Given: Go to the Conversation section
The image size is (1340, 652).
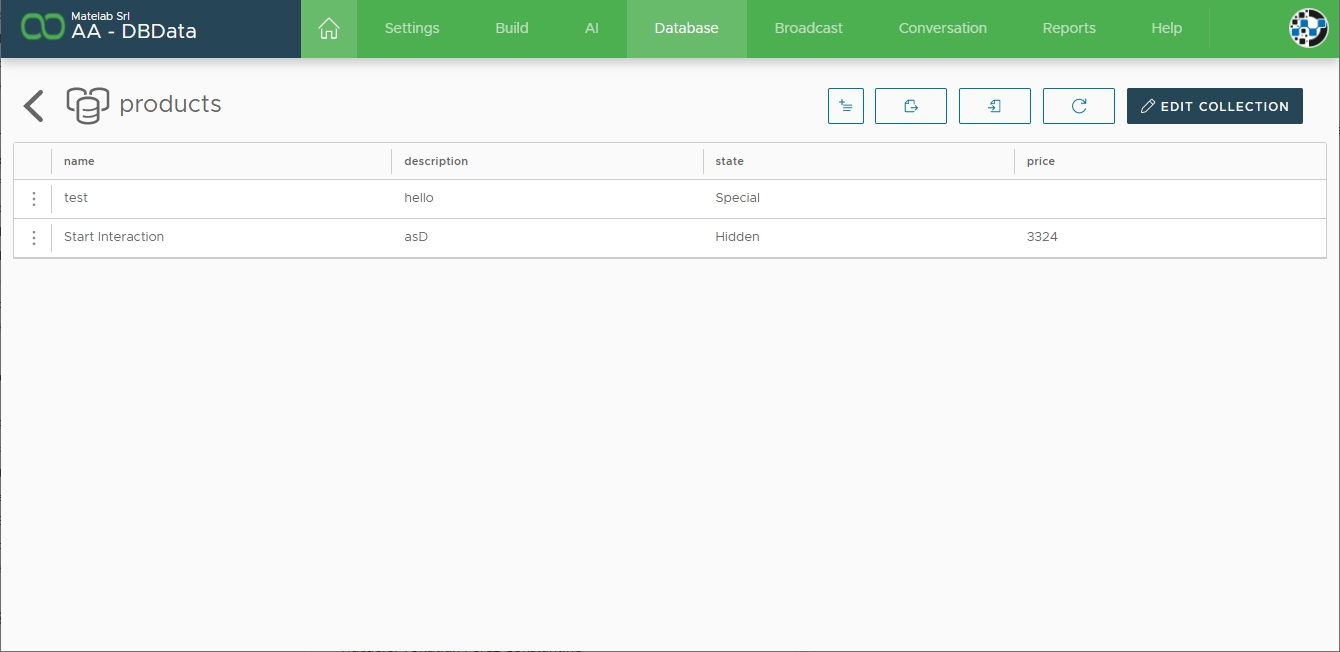Looking at the screenshot, I should (x=942, y=28).
